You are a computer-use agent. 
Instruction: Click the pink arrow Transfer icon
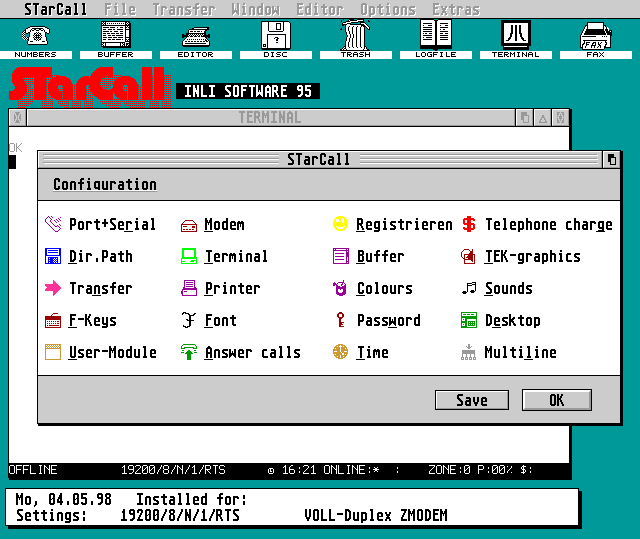(53, 288)
